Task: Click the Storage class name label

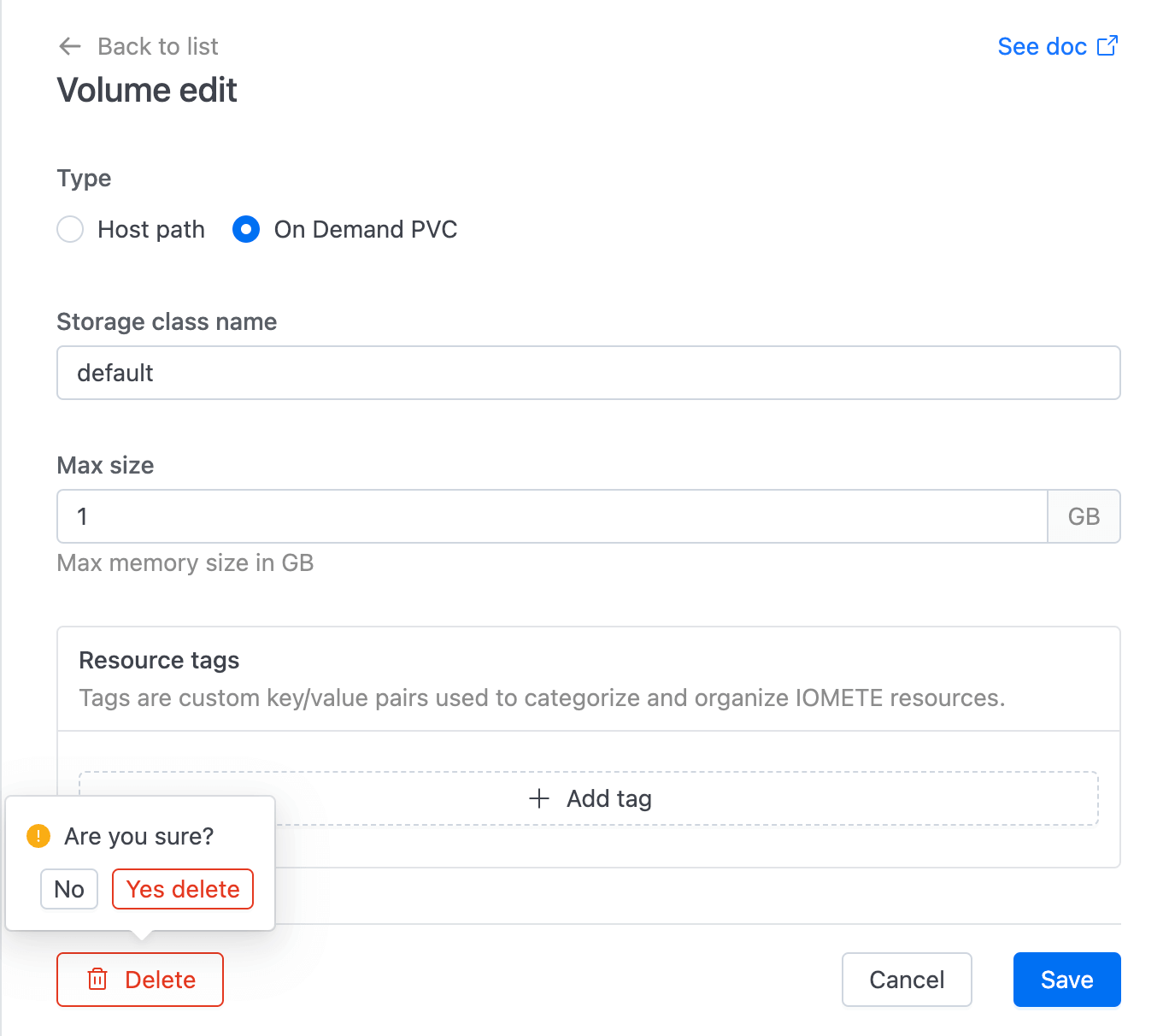Action: 167,321
